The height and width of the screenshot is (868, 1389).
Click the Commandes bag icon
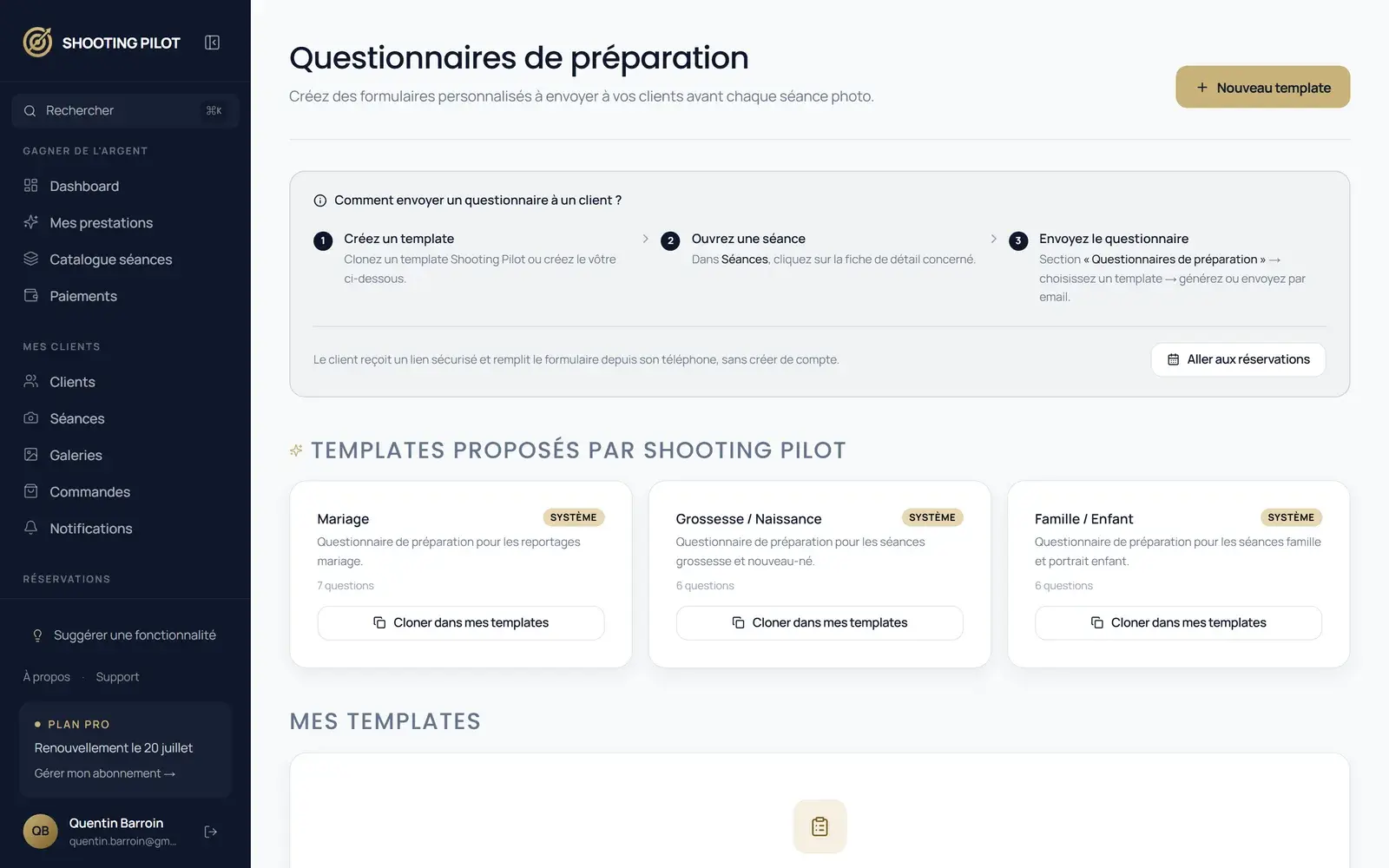point(31,491)
